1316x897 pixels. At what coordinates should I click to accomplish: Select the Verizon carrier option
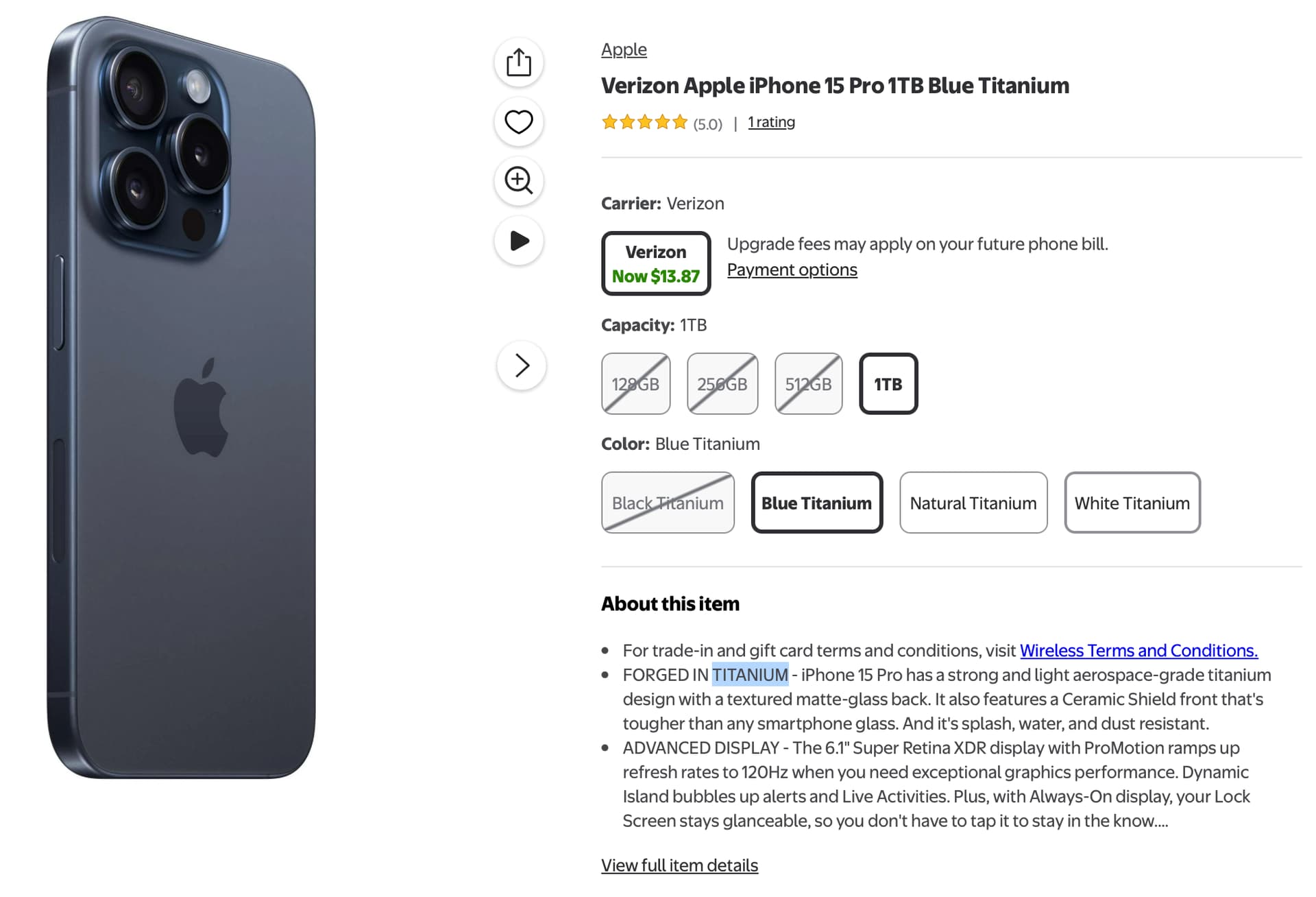(656, 263)
